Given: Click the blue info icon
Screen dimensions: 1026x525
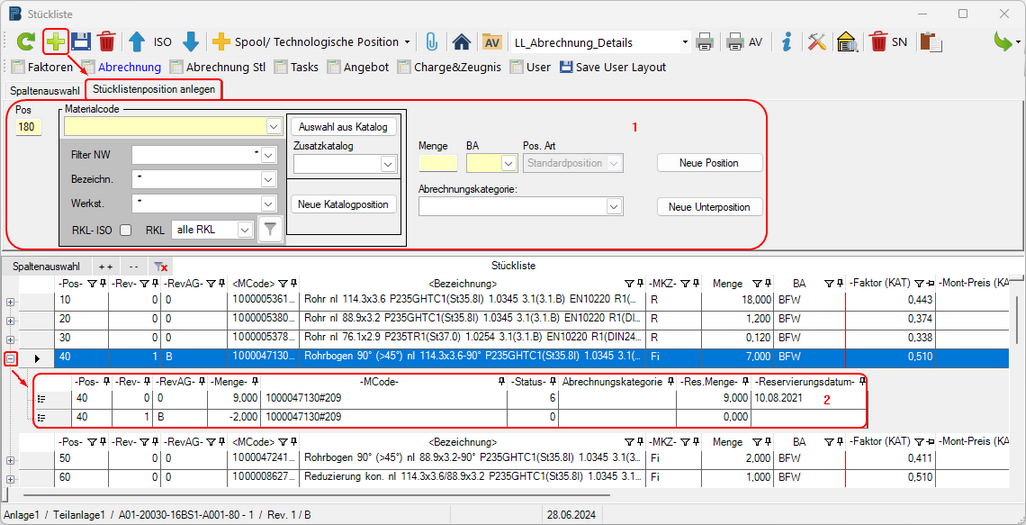Looking at the screenshot, I should click(x=787, y=42).
